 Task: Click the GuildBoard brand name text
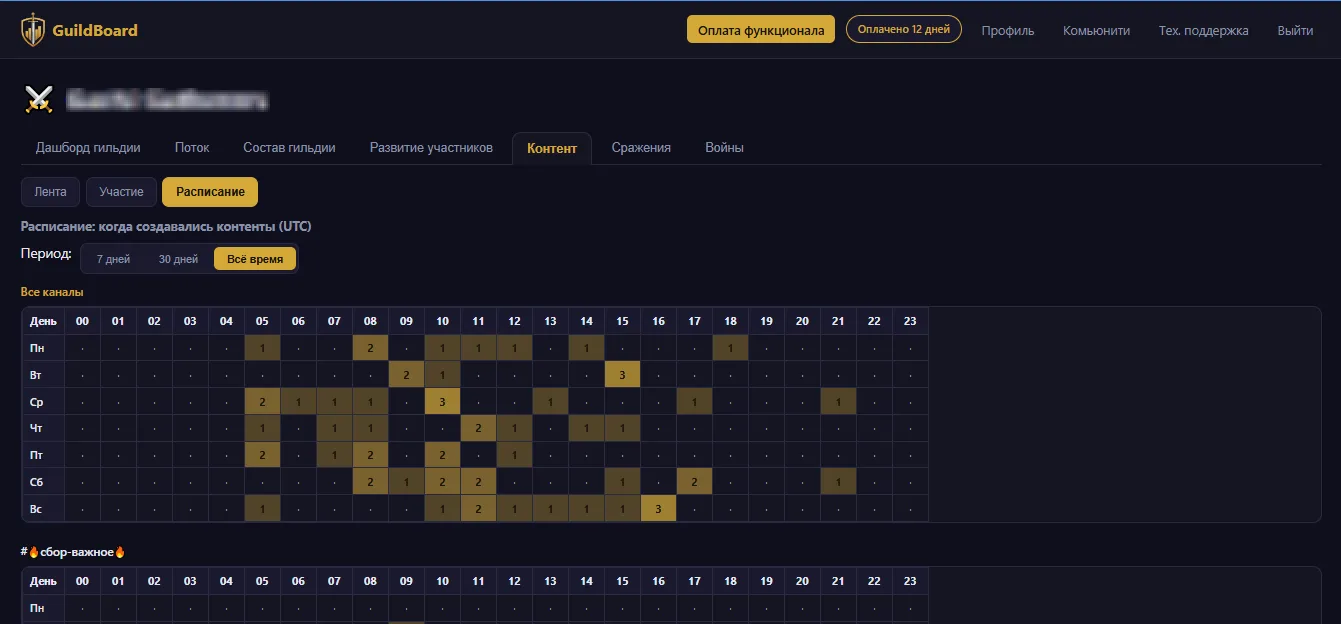[97, 30]
